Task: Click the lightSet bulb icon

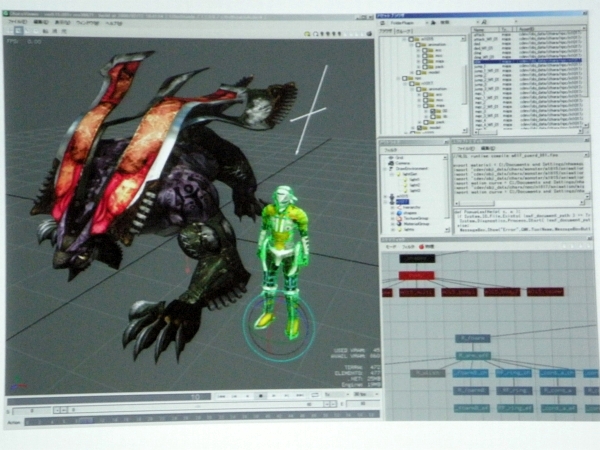Action: [x=398, y=174]
